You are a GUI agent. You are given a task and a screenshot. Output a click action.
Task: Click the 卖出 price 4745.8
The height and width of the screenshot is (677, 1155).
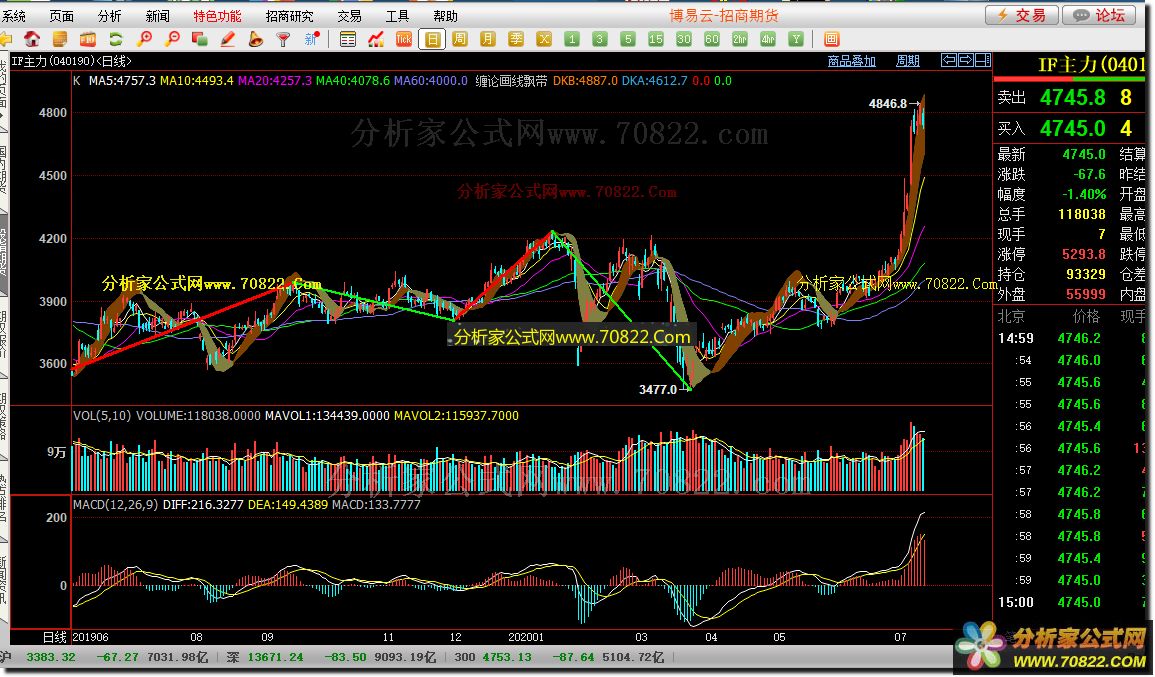coord(1072,97)
